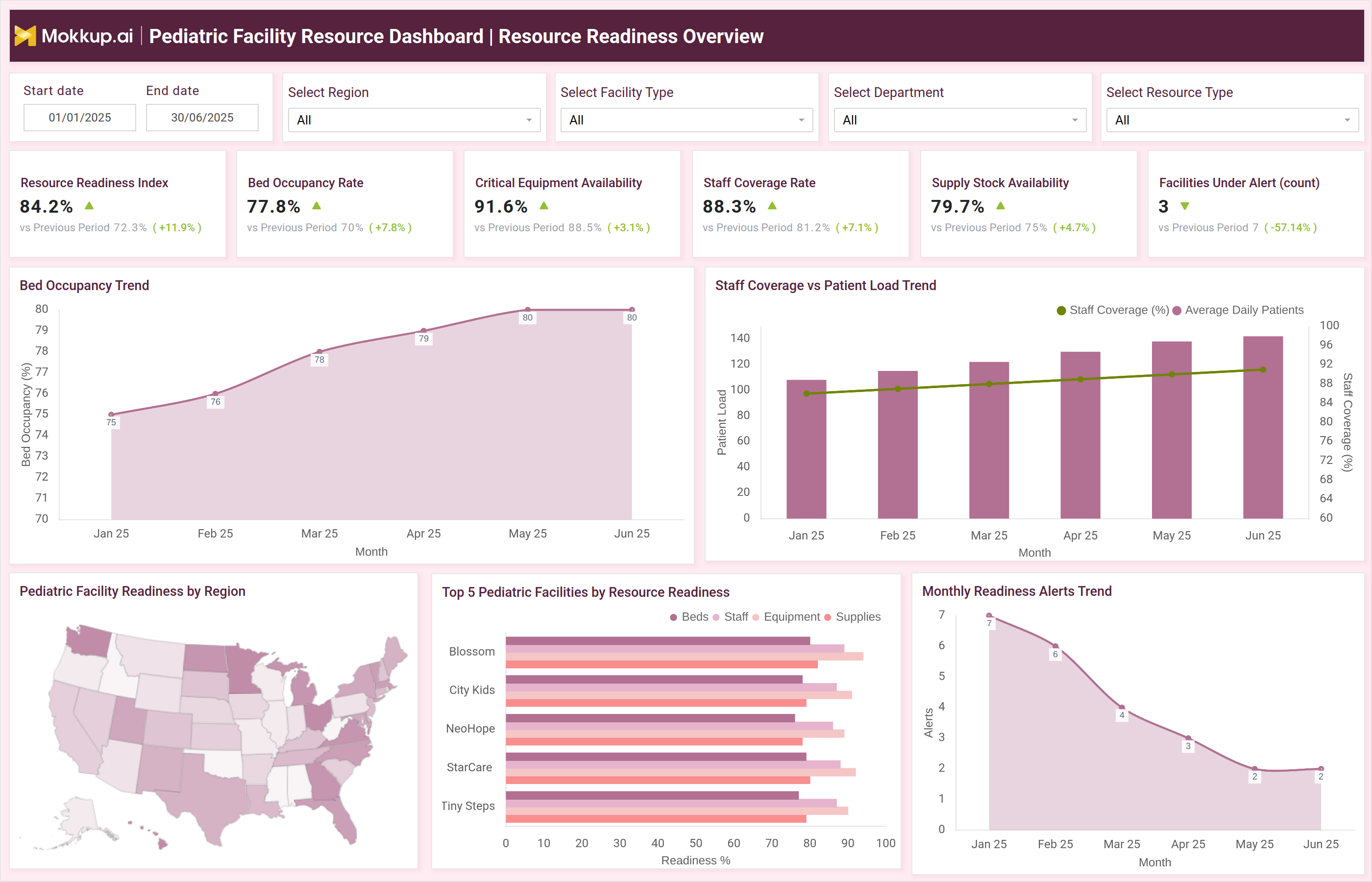This screenshot has height=882, width=1372.
Task: Click the Feb 25 alerts point labeled 6
Action: 1055,646
